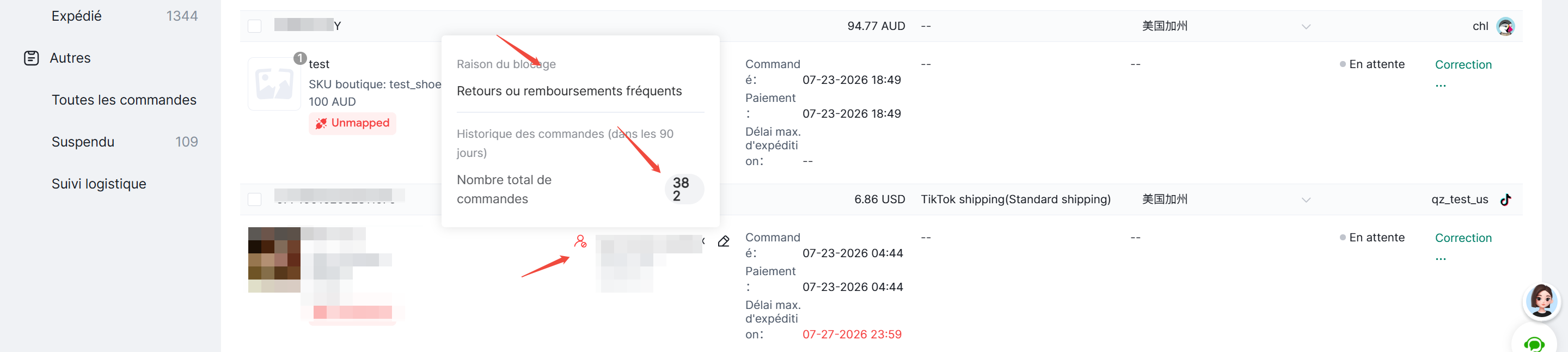Viewport: 1568px width, 352px height.
Task: Open the green chat support bubble
Action: [x=1535, y=343]
